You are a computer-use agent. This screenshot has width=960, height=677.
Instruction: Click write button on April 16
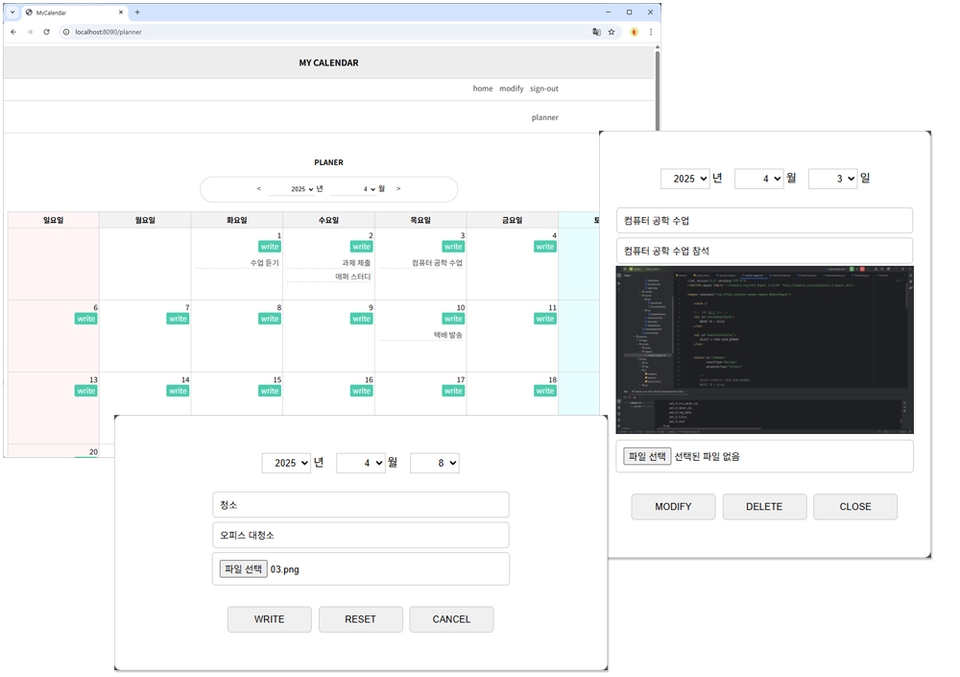click(x=361, y=391)
